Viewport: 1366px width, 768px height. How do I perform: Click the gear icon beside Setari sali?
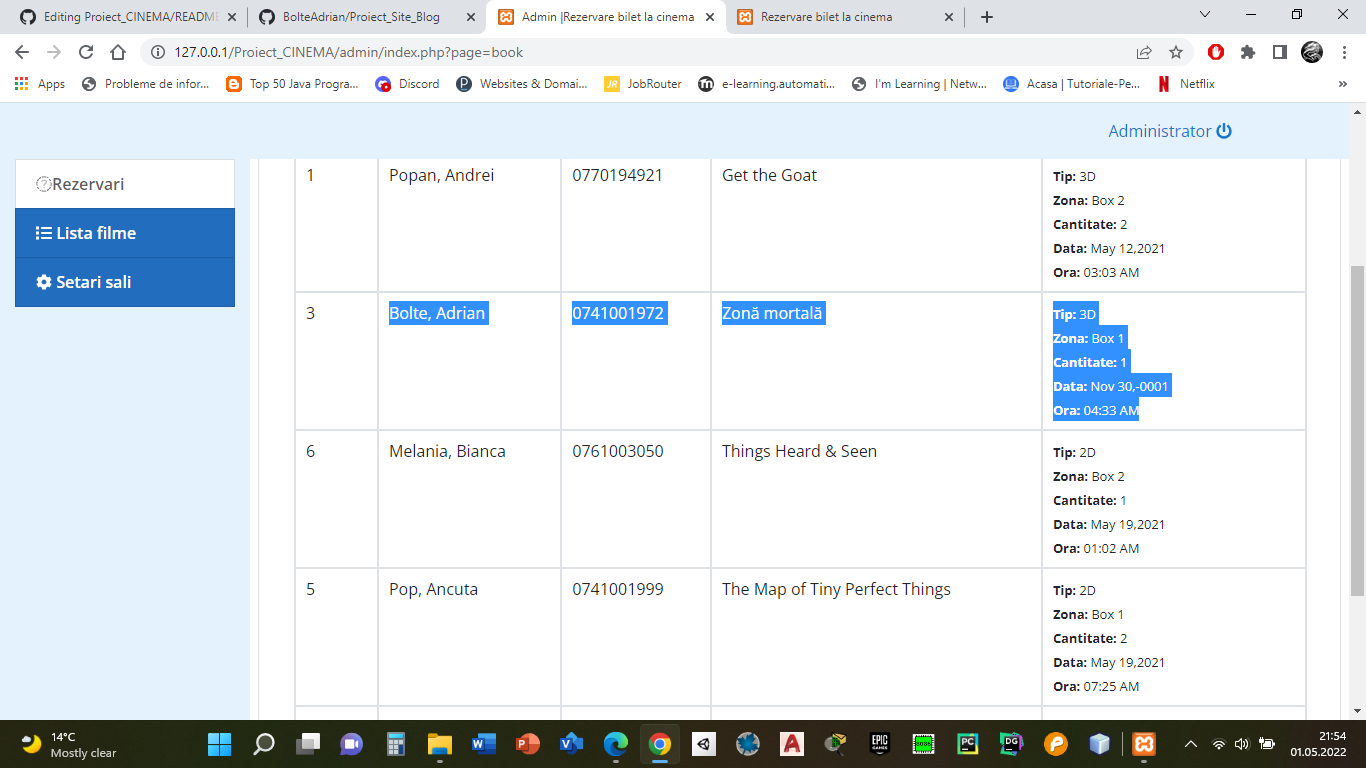tap(44, 282)
